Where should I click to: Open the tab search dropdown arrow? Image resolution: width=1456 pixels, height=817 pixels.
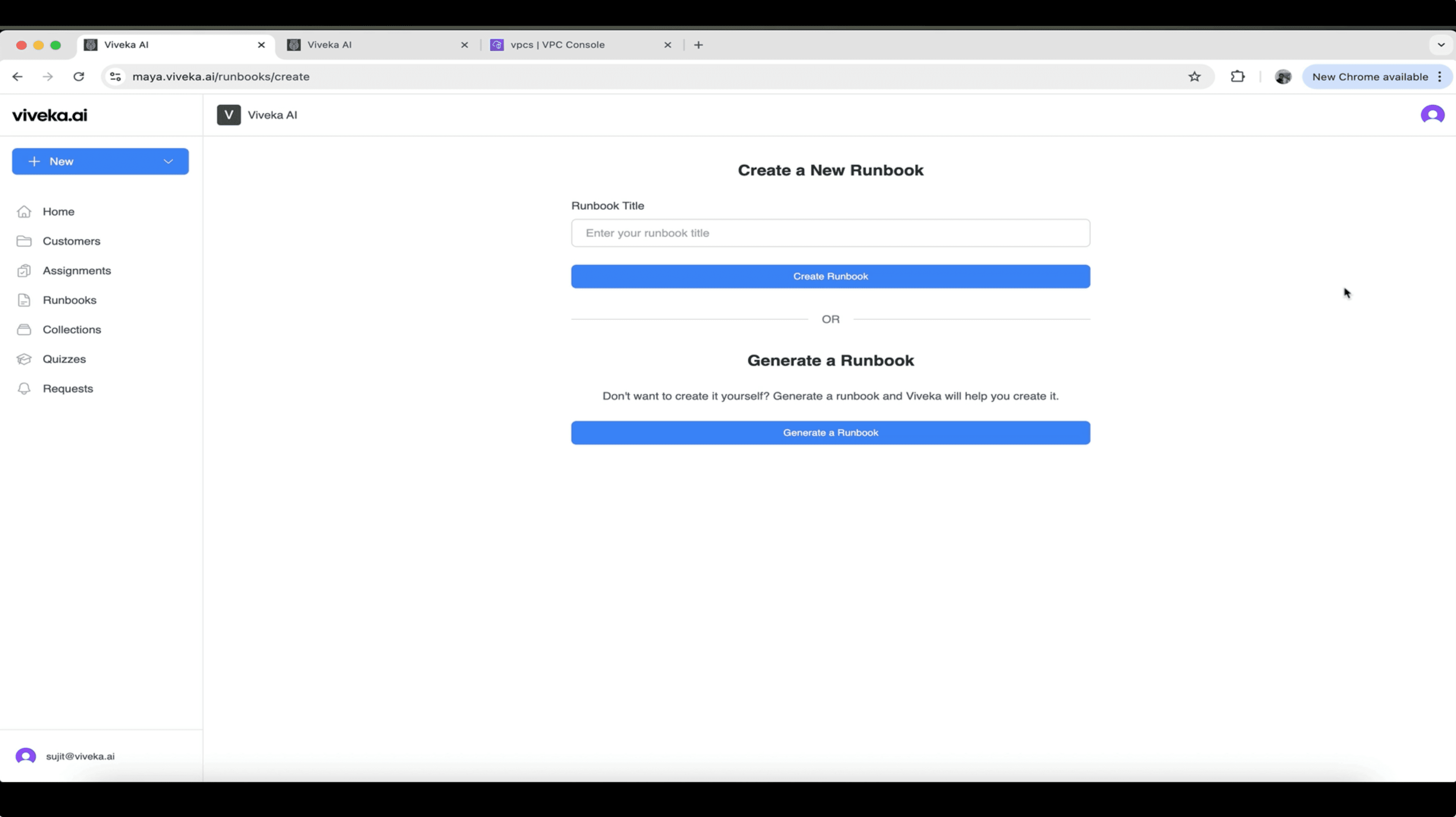pos(1441,45)
